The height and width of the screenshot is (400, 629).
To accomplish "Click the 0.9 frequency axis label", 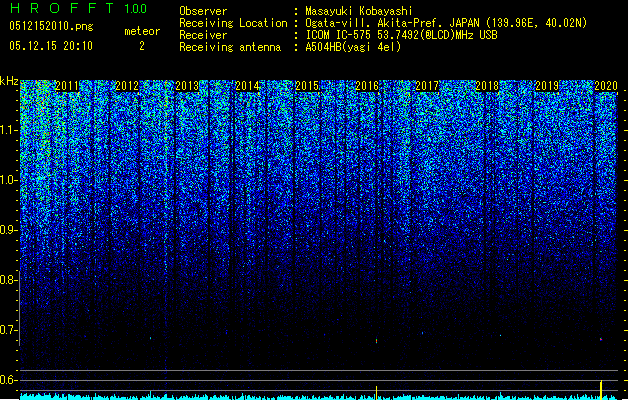I will (x=8, y=230).
